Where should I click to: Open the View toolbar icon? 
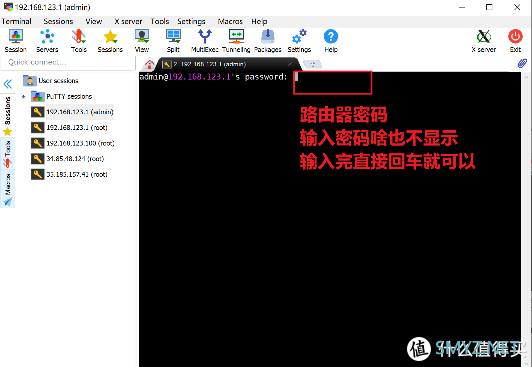(x=142, y=41)
